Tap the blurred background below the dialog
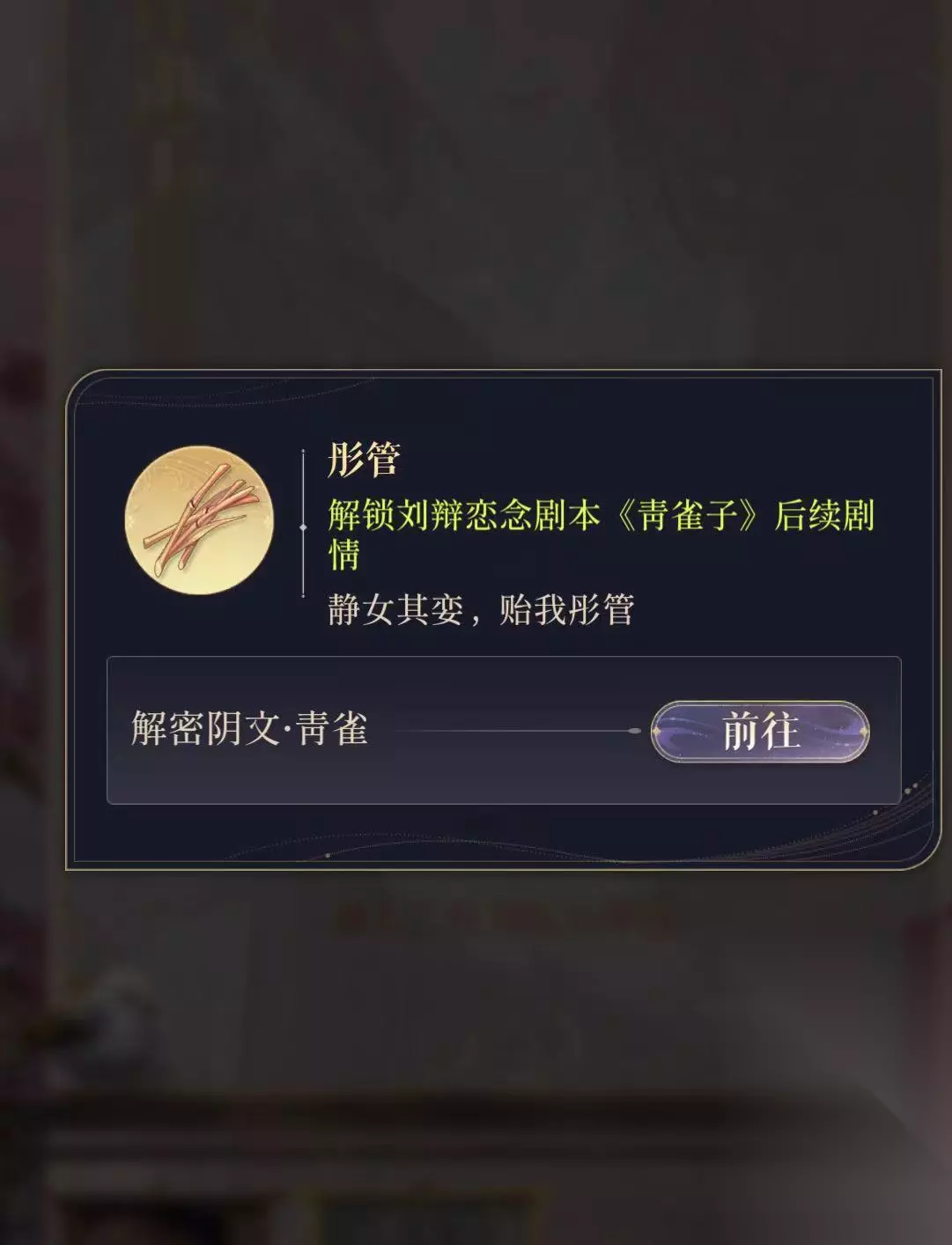The width and height of the screenshot is (952, 1245). click(476, 1057)
